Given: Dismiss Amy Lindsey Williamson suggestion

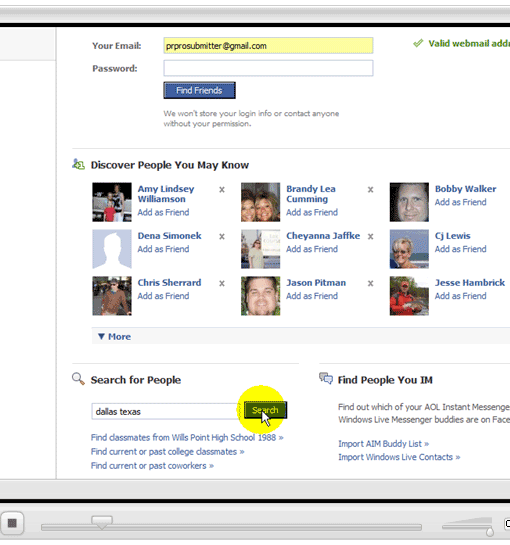Looking at the screenshot, I should point(222,190).
